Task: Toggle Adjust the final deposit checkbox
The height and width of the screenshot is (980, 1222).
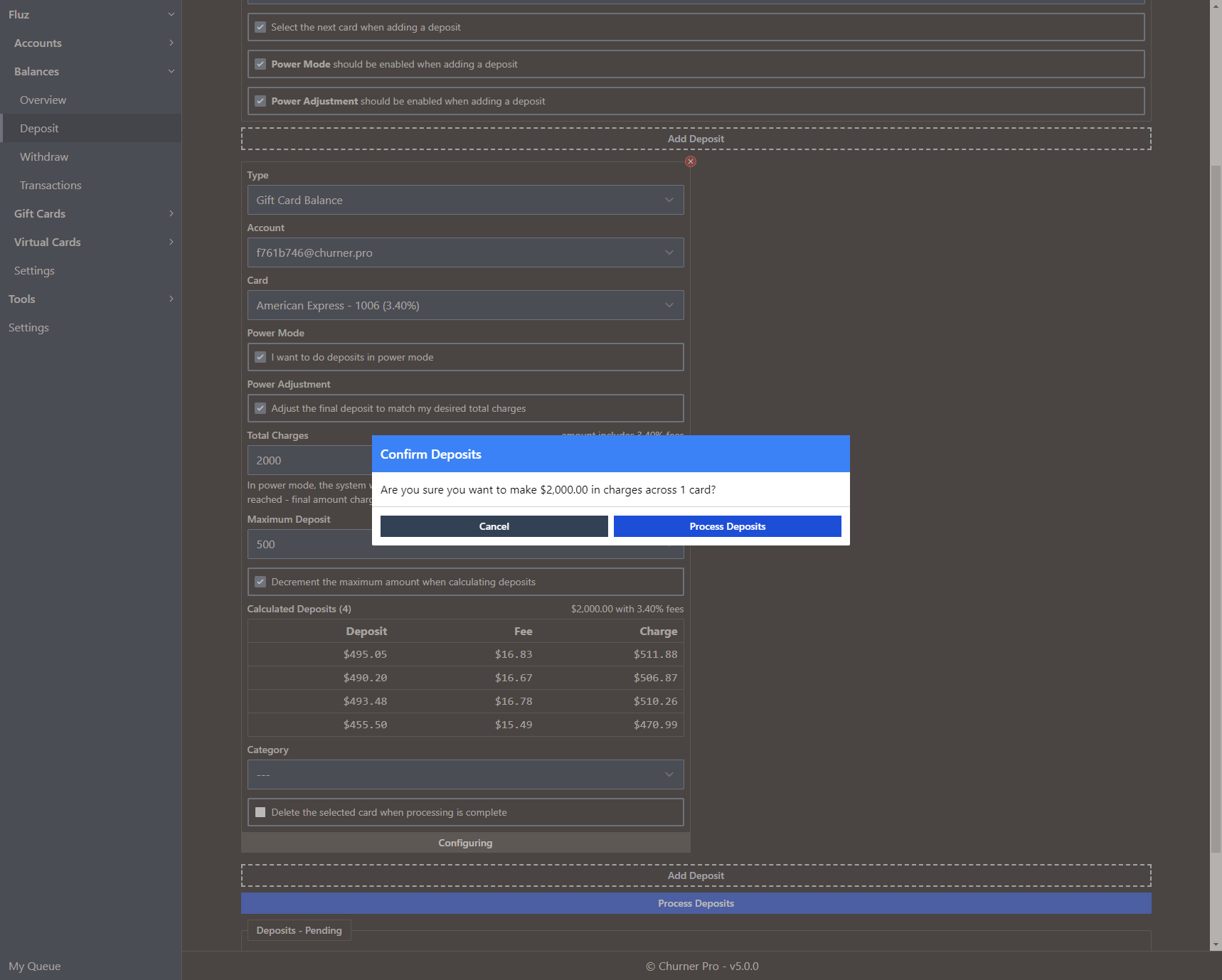Action: [x=260, y=408]
